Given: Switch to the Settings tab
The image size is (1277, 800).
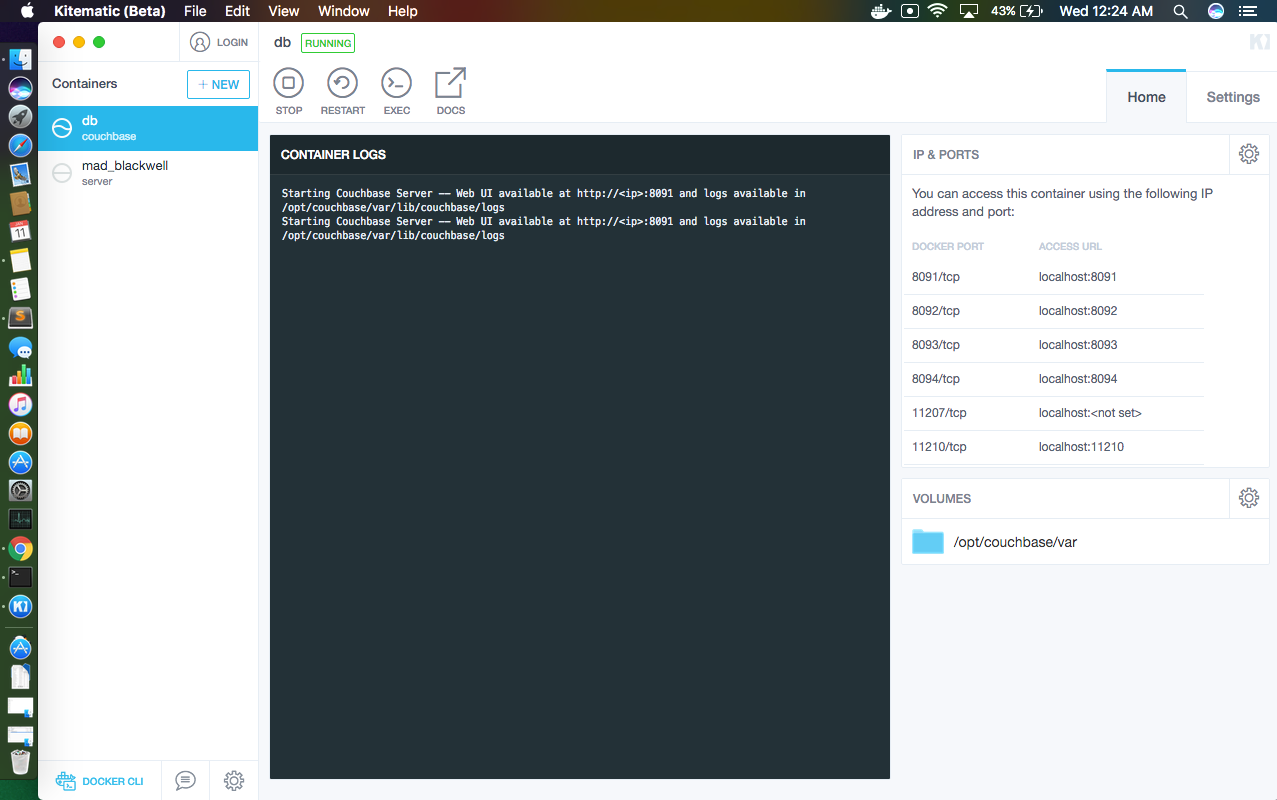Looking at the screenshot, I should (x=1231, y=96).
